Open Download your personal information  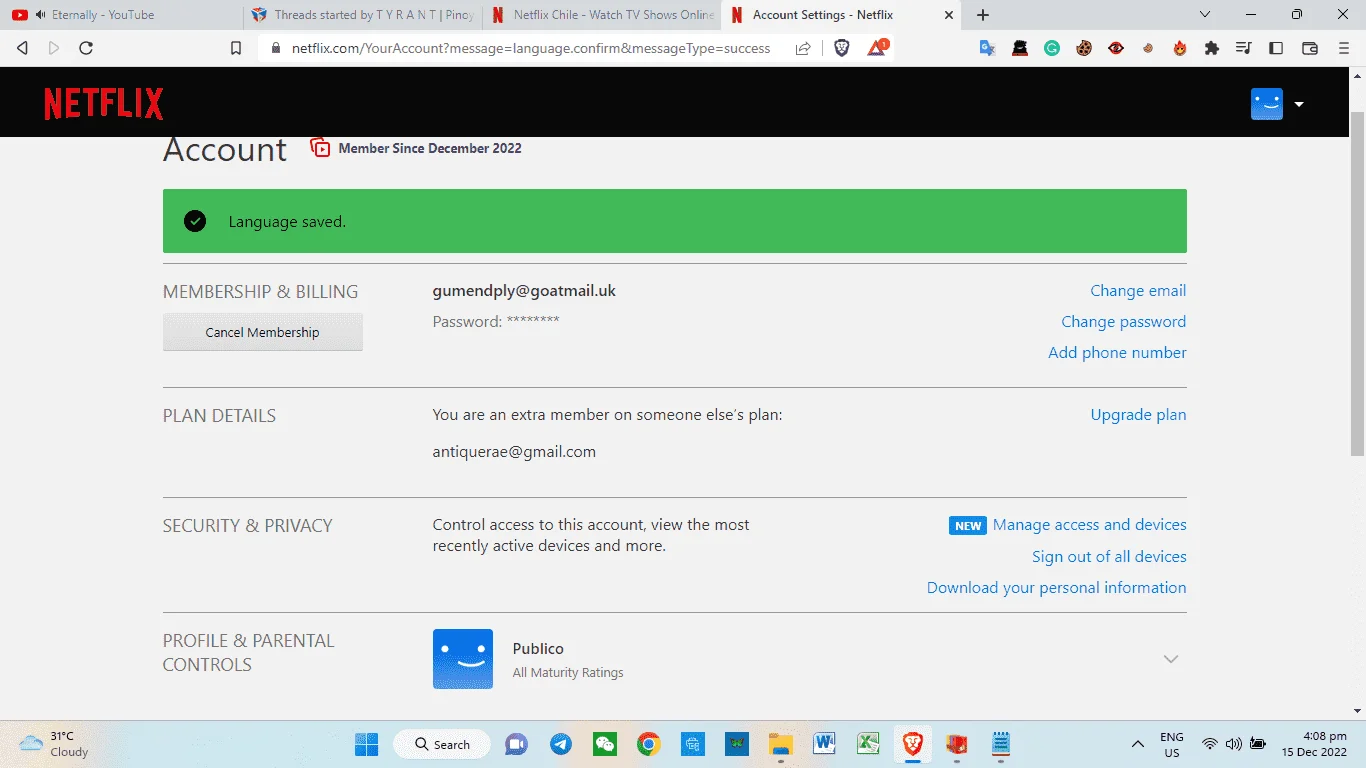point(1056,588)
